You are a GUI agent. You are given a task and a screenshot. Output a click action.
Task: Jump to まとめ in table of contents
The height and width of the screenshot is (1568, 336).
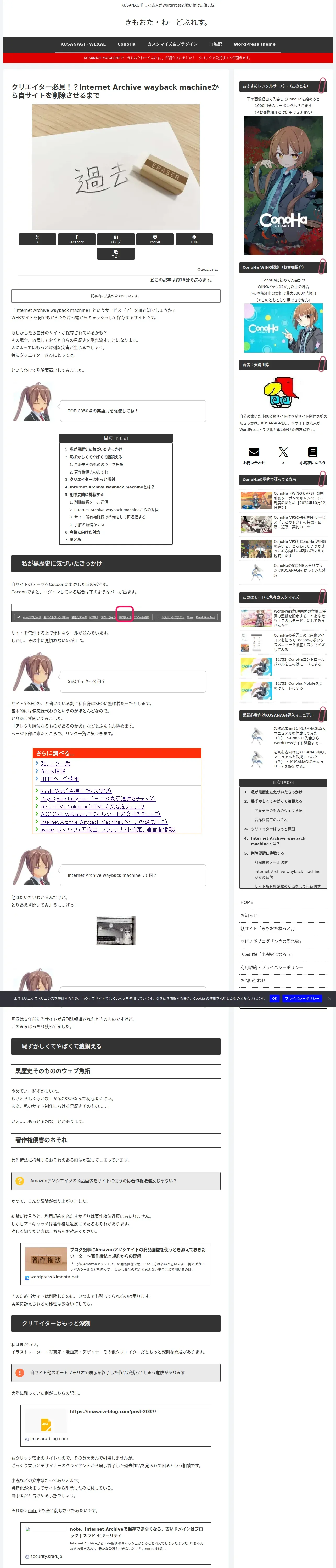coord(75,540)
